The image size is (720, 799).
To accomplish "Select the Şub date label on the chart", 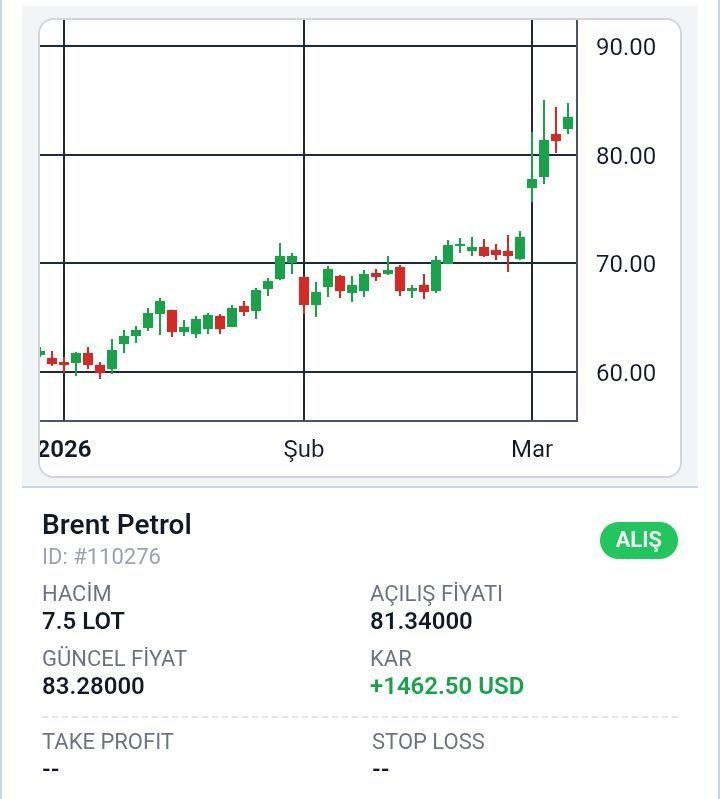I will [303, 449].
